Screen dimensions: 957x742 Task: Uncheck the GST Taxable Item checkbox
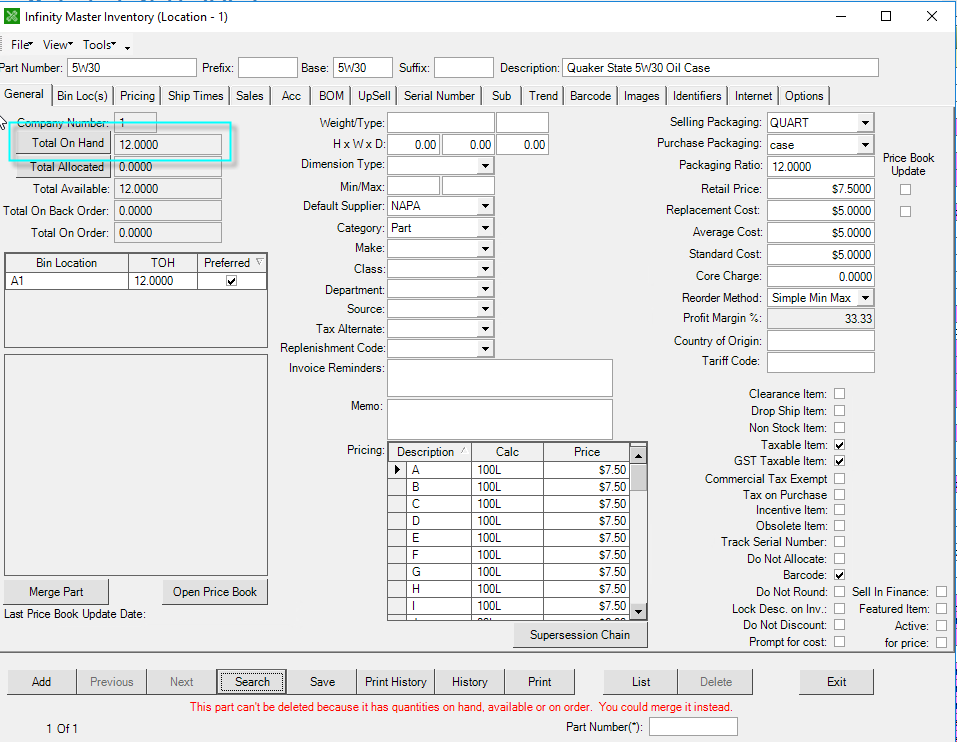[x=839, y=461]
